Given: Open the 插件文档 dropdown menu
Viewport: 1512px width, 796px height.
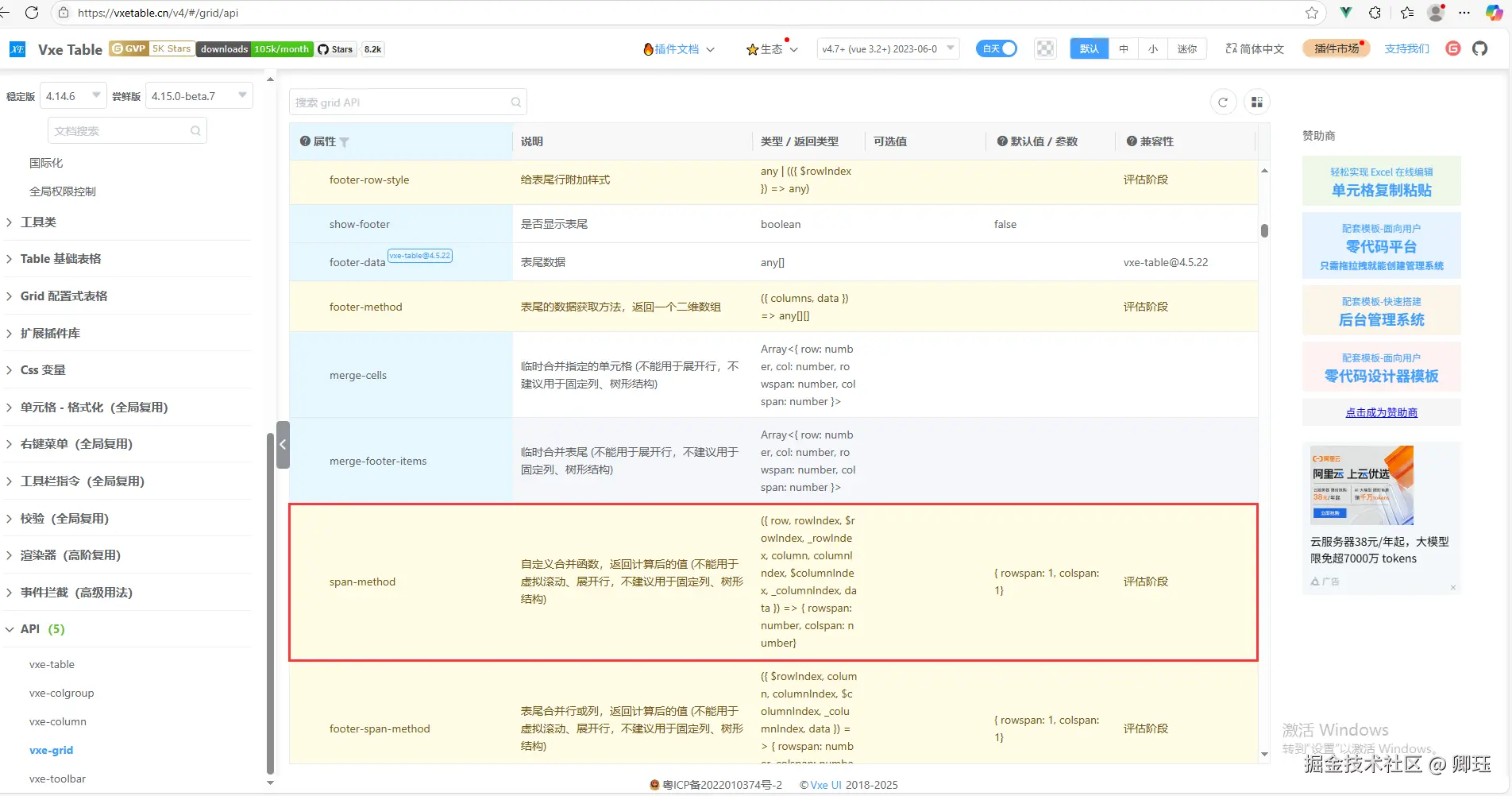Looking at the screenshot, I should (679, 49).
